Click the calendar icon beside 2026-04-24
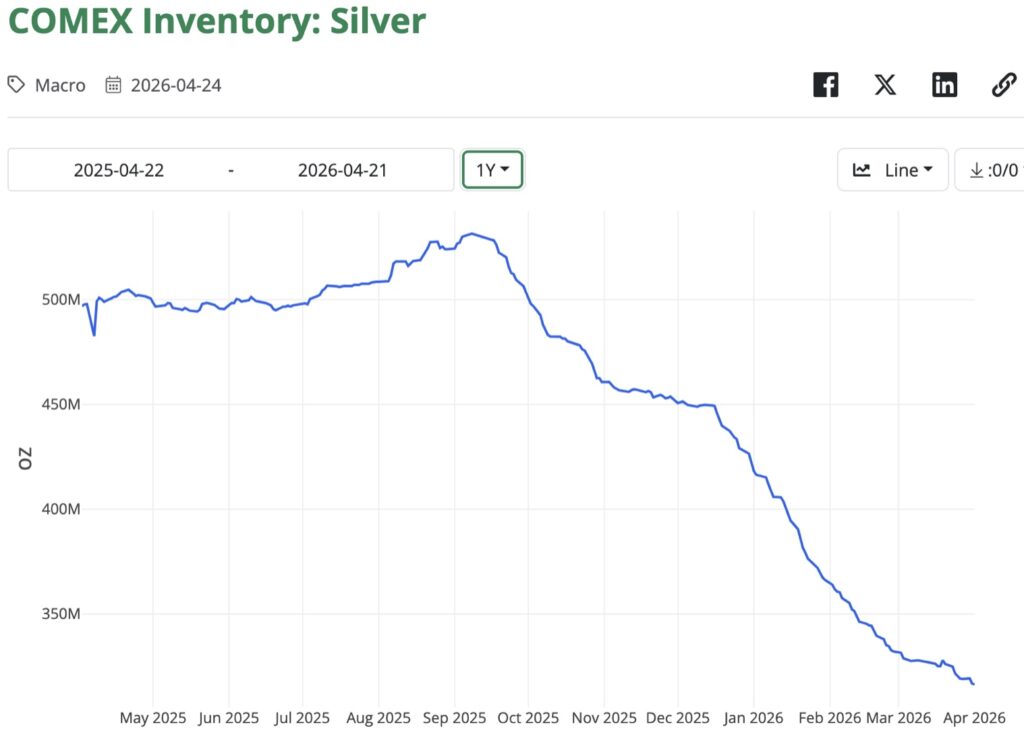 (x=114, y=85)
